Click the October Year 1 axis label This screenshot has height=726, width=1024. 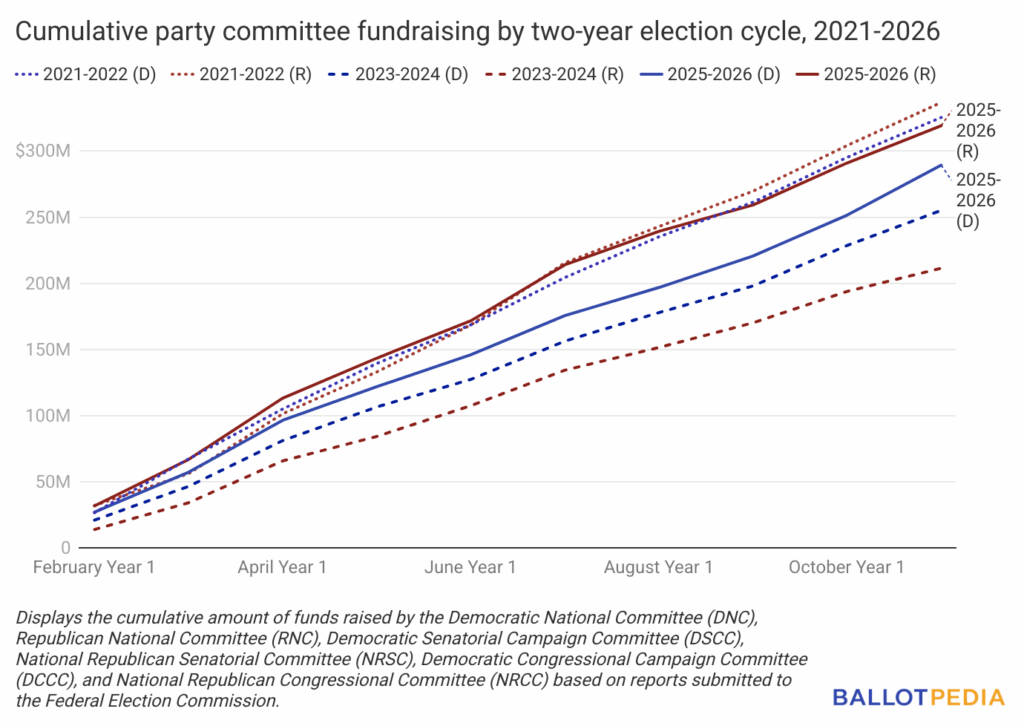(x=846, y=567)
